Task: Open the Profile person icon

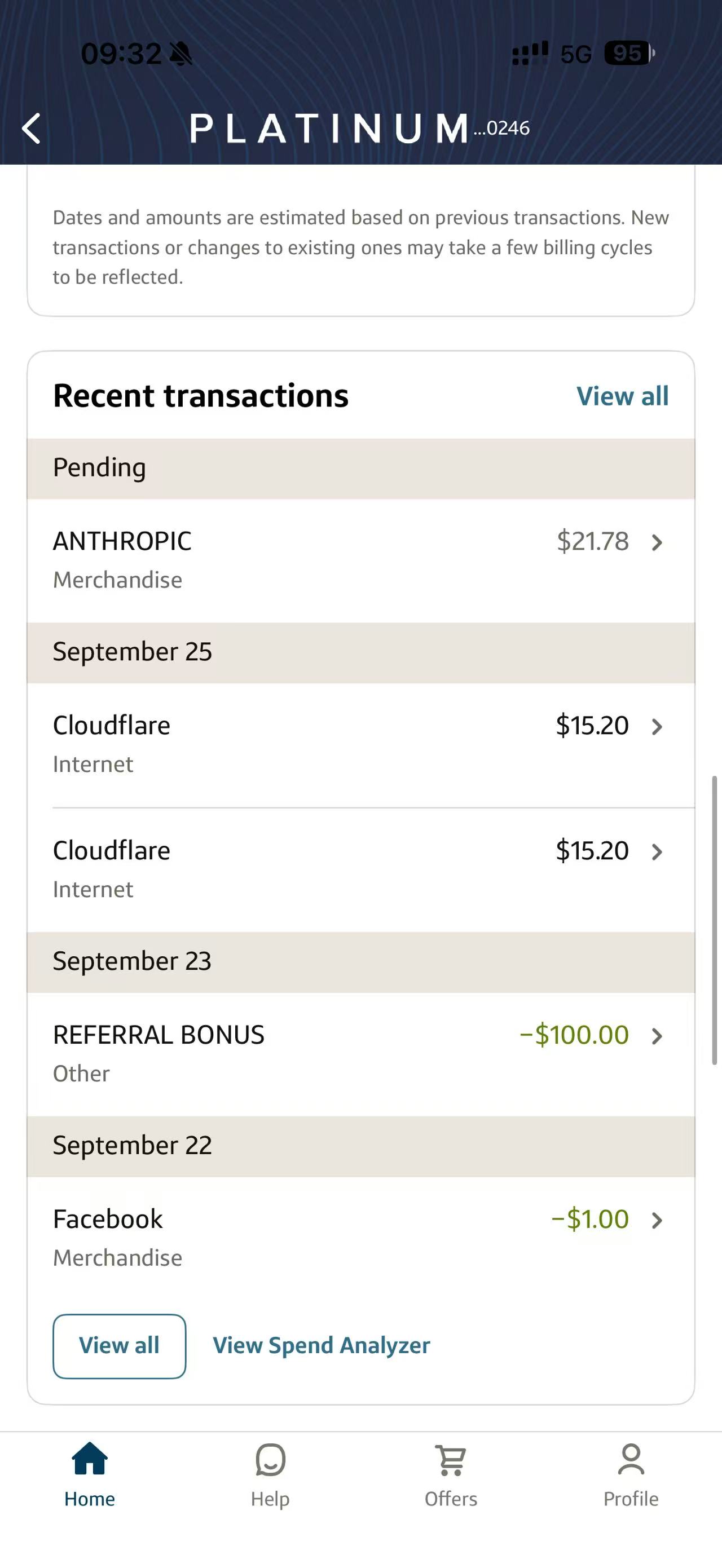Action: [631, 1459]
